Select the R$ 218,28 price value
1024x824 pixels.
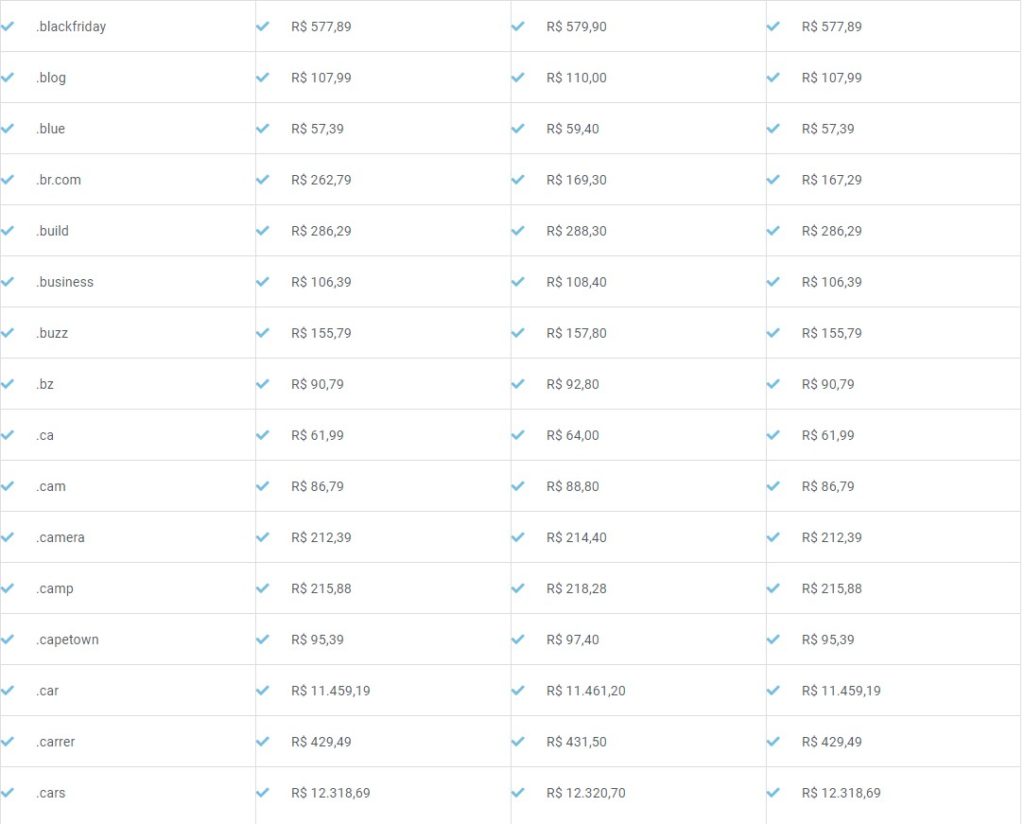point(576,589)
